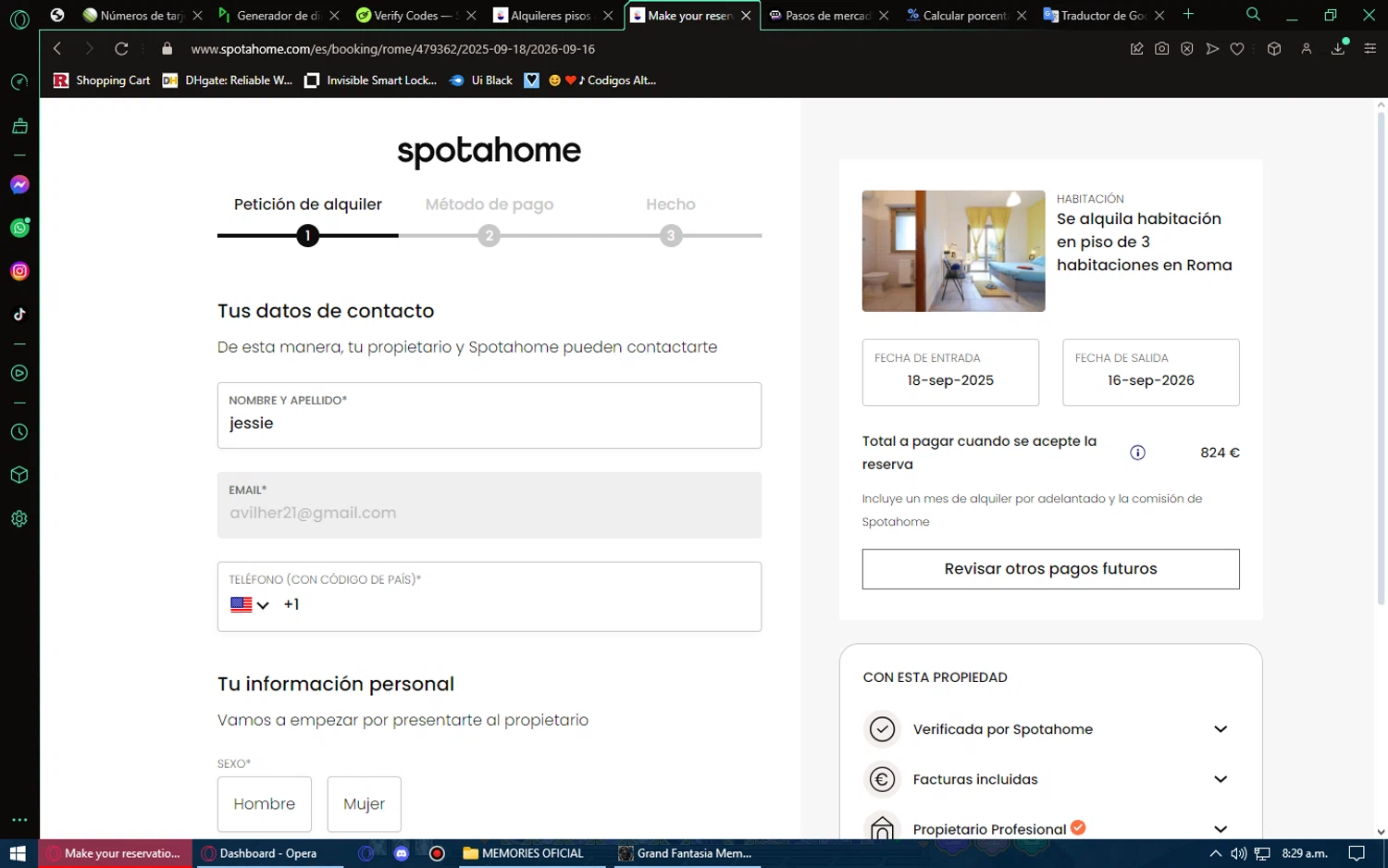Switch to Generador de tab
Viewport: 1388px width, 868px height.
point(279,16)
